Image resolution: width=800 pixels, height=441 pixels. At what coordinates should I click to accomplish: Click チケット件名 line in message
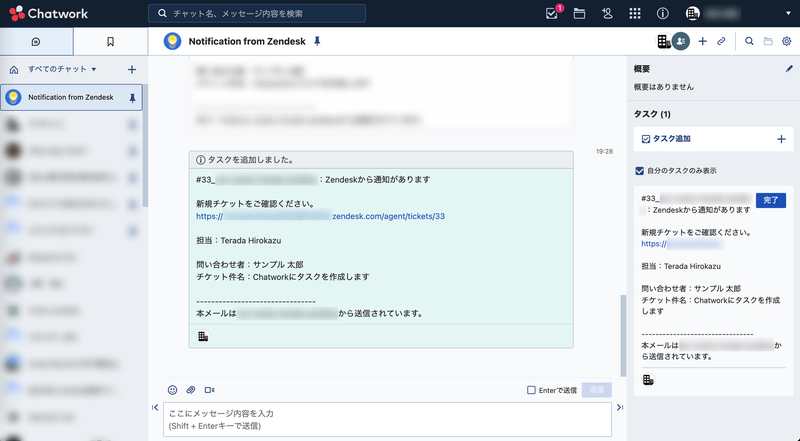tap(283, 277)
